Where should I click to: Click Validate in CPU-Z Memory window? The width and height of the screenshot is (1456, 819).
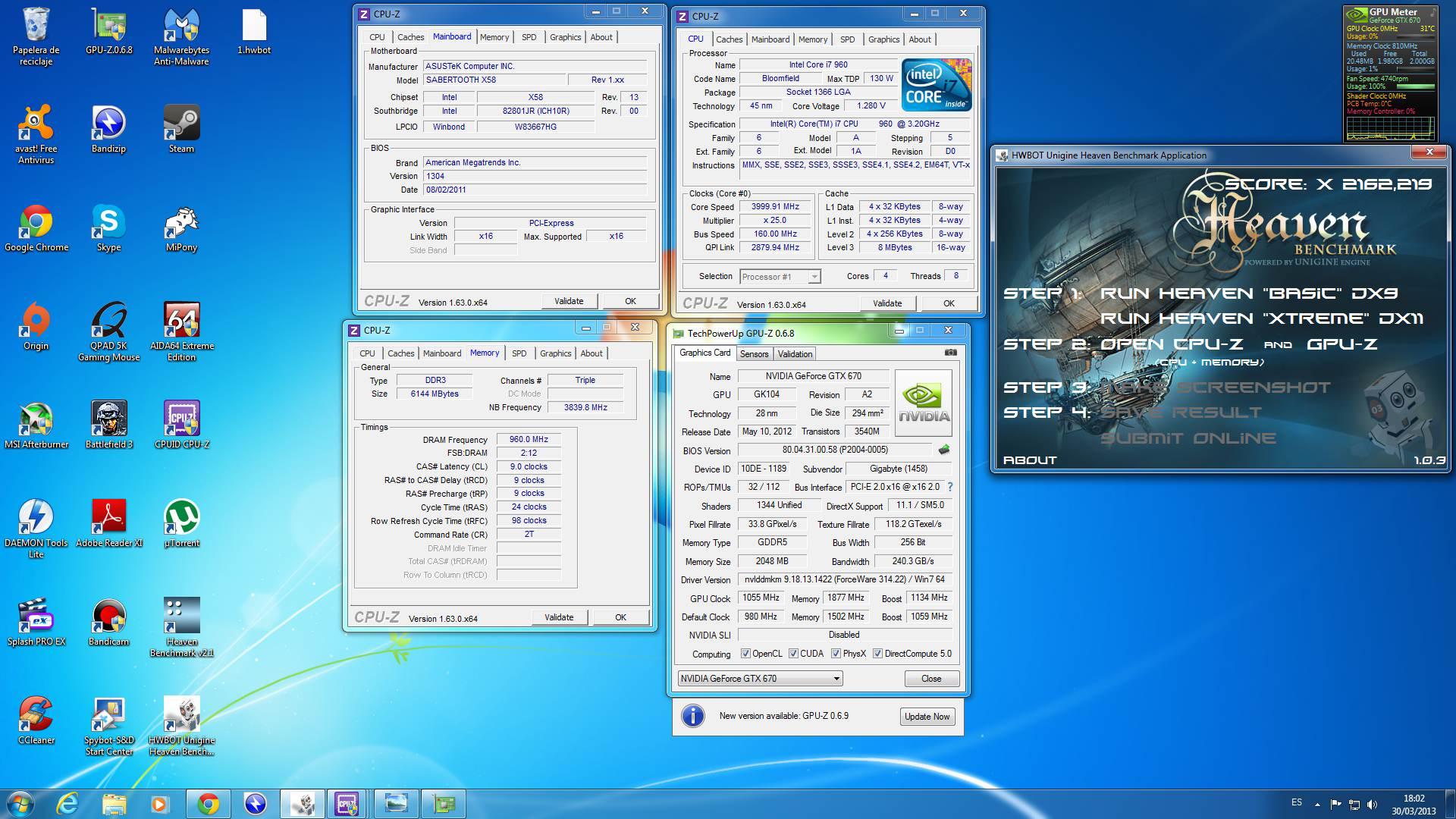[559, 617]
